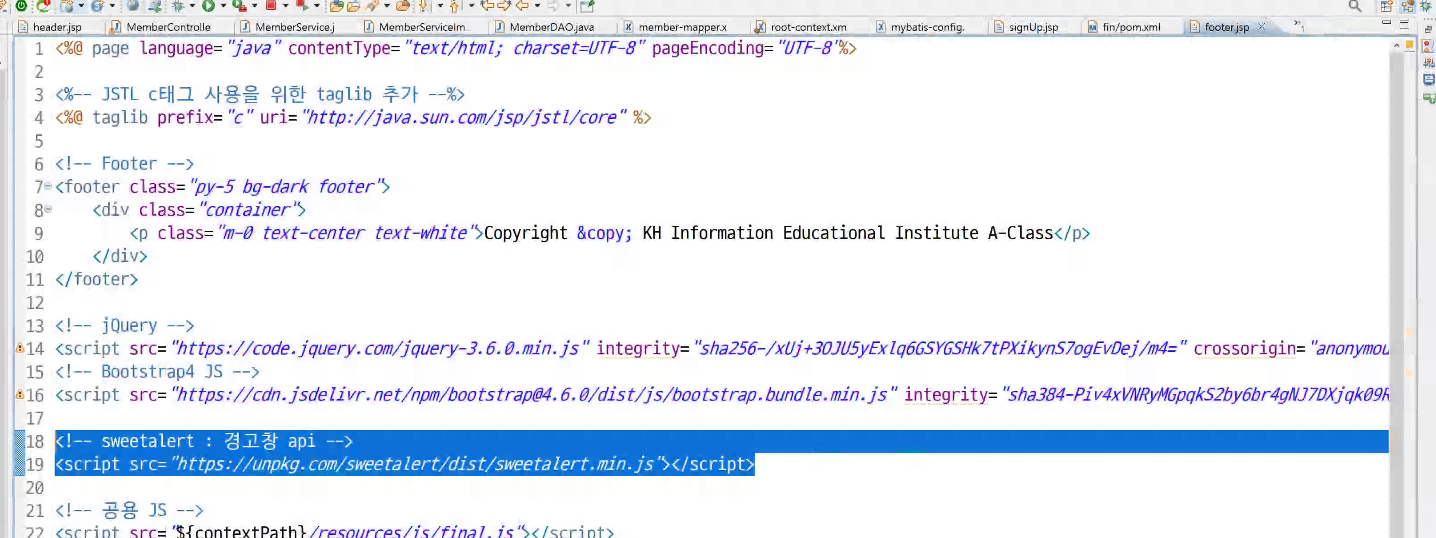Click the vertical scrollbar of the editor
The image size is (1436, 538).
click(x=1396, y=295)
